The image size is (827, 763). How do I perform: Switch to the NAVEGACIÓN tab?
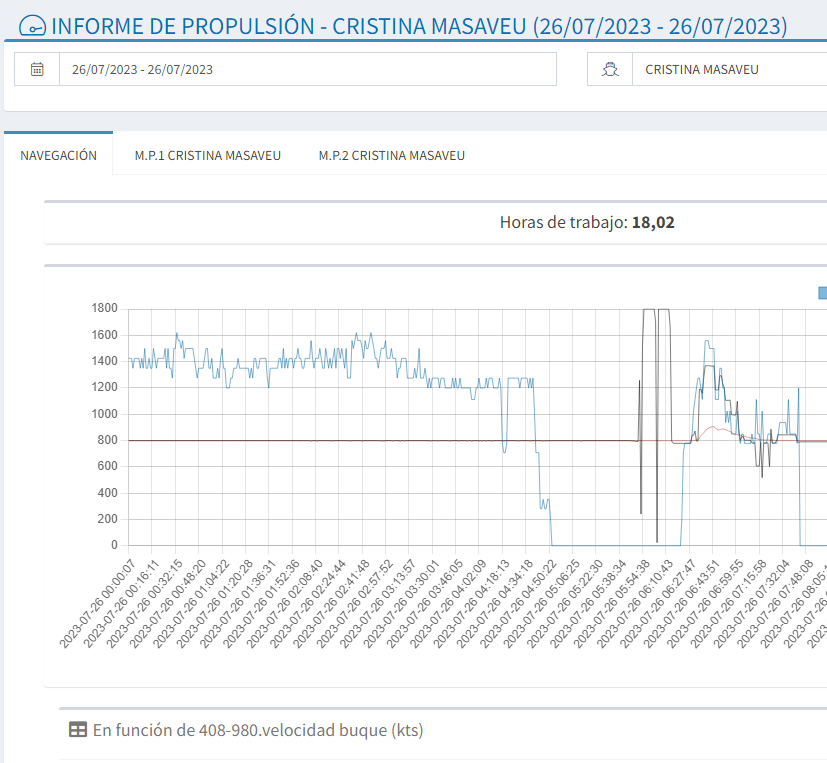(58, 156)
